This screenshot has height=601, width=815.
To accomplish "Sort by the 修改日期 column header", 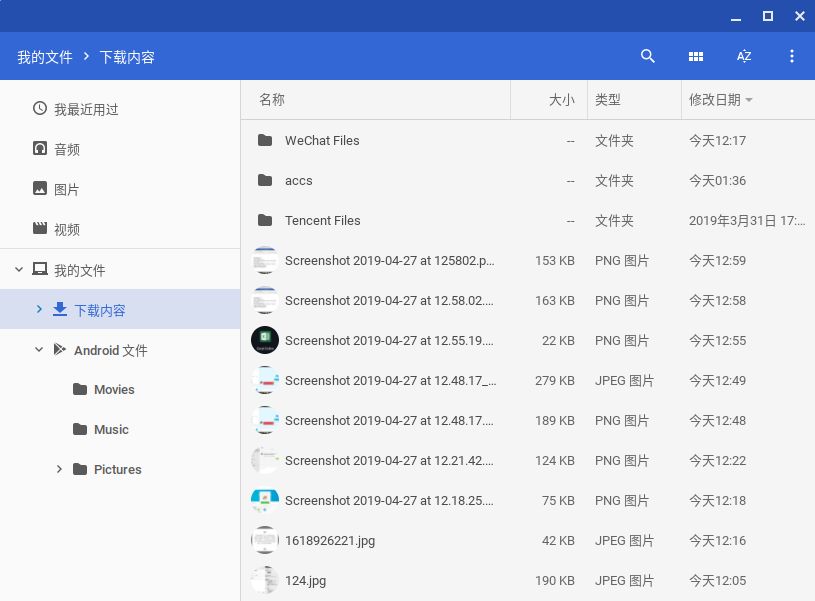I will pyautogui.click(x=715, y=100).
